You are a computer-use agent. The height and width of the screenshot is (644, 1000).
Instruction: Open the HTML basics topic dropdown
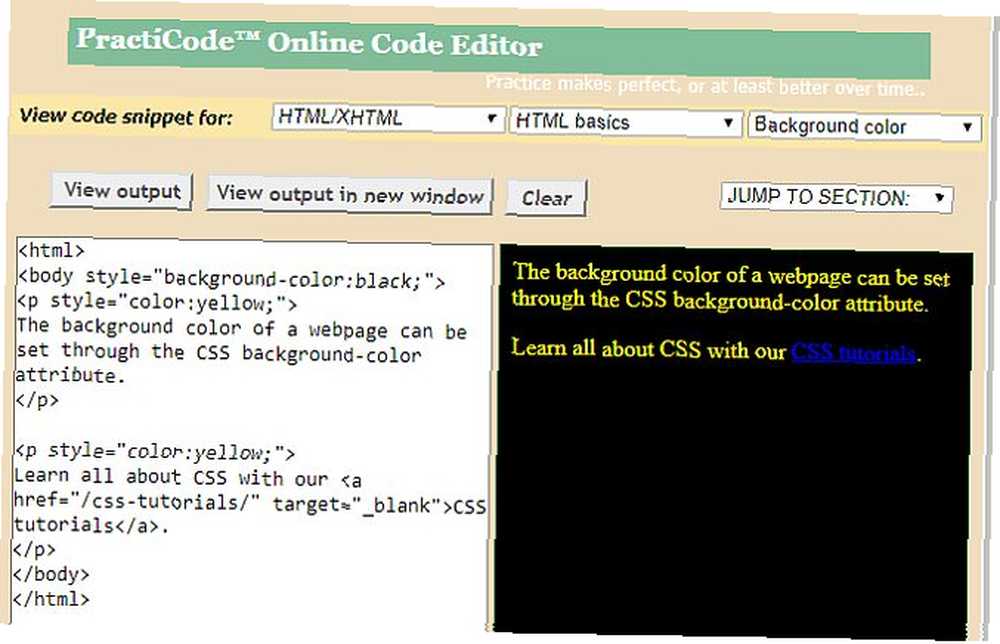626,122
